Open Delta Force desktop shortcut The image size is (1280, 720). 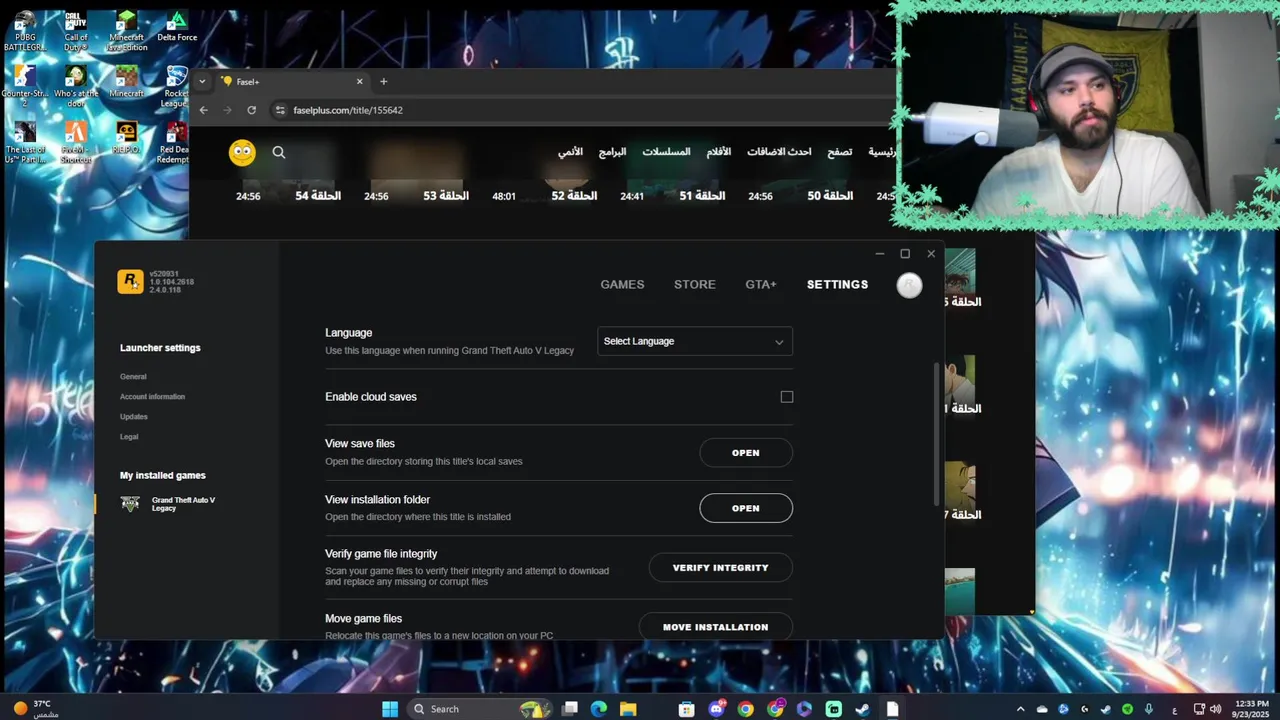pyautogui.click(x=176, y=27)
